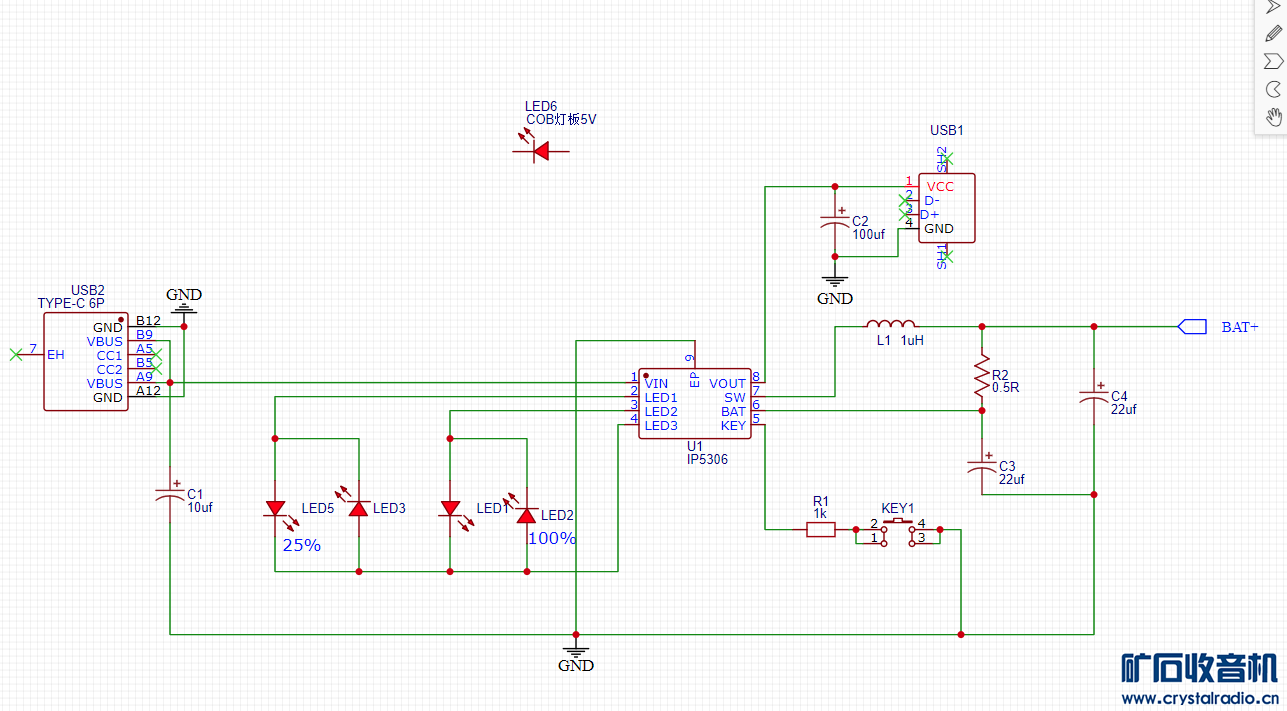The height and width of the screenshot is (711, 1287).
Task: Click the 'USB1' designator text
Action: tap(947, 130)
